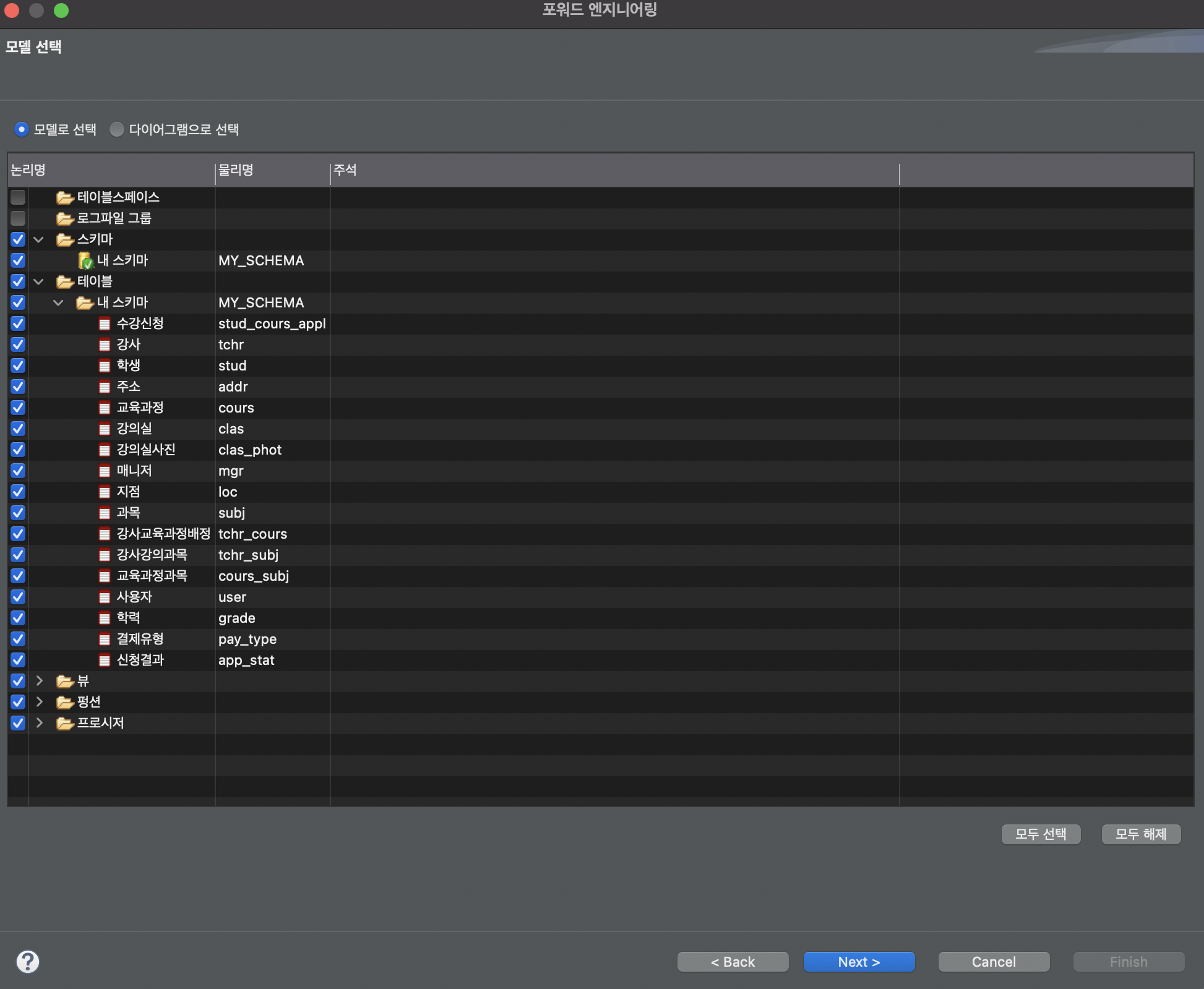The height and width of the screenshot is (989, 1204).
Task: Uncheck the 학생 table checkbox
Action: (18, 366)
